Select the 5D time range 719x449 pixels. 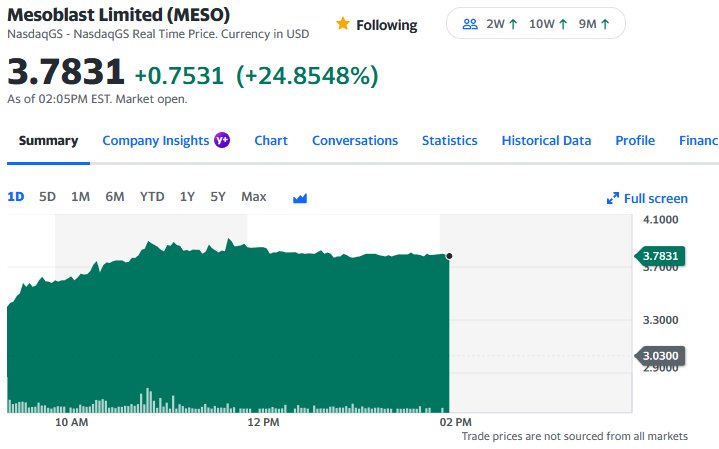[47, 197]
